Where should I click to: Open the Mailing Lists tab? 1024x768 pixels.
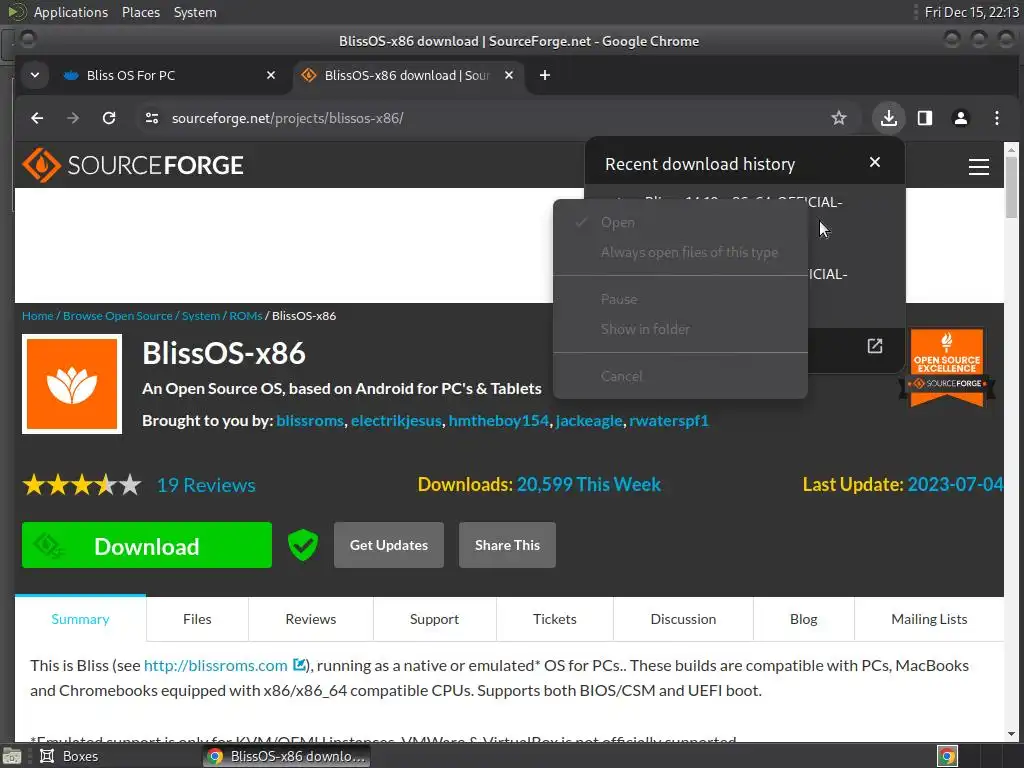click(929, 619)
